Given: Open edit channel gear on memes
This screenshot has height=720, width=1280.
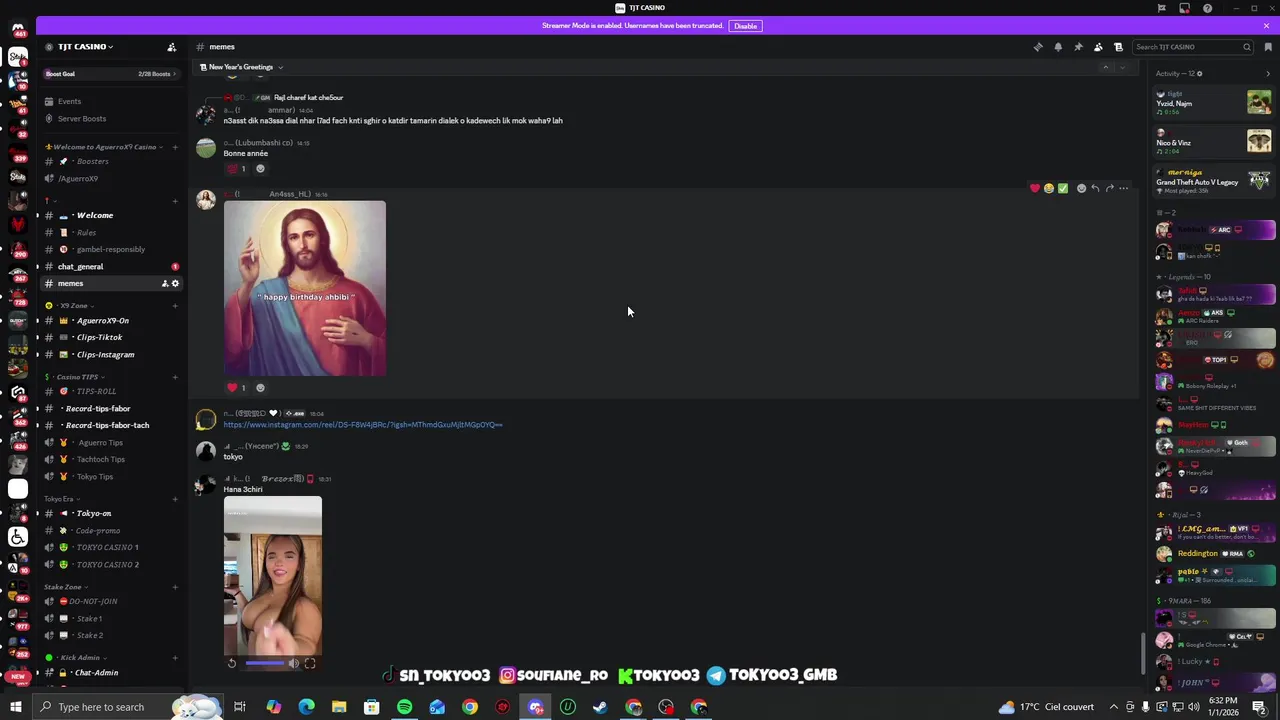Looking at the screenshot, I should 175,284.
